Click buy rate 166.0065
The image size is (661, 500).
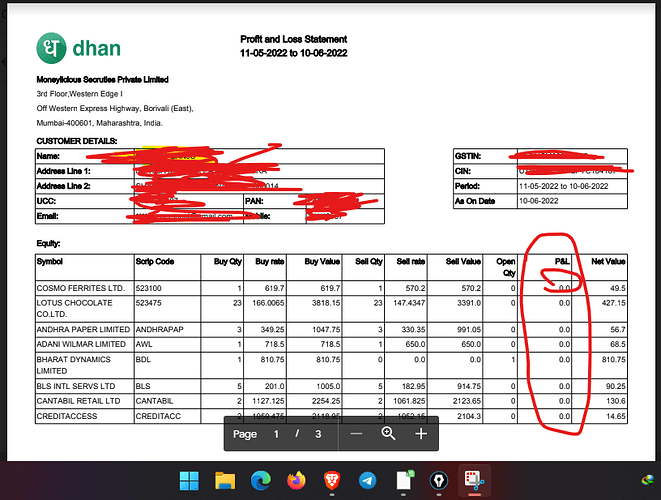pos(268,303)
